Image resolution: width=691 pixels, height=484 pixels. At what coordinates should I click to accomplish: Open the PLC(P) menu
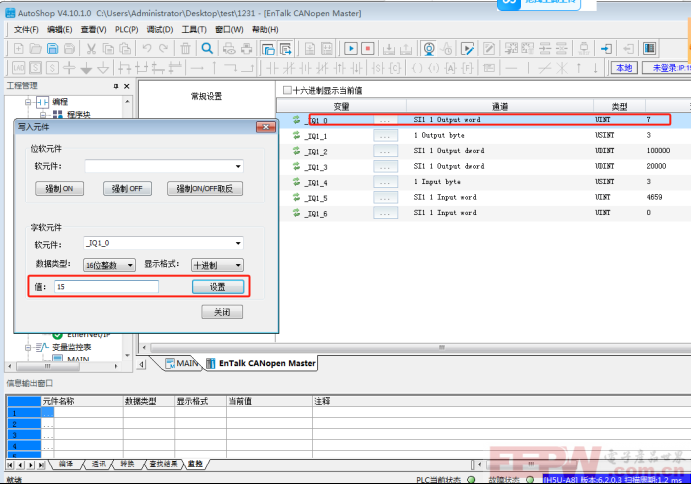[126, 30]
